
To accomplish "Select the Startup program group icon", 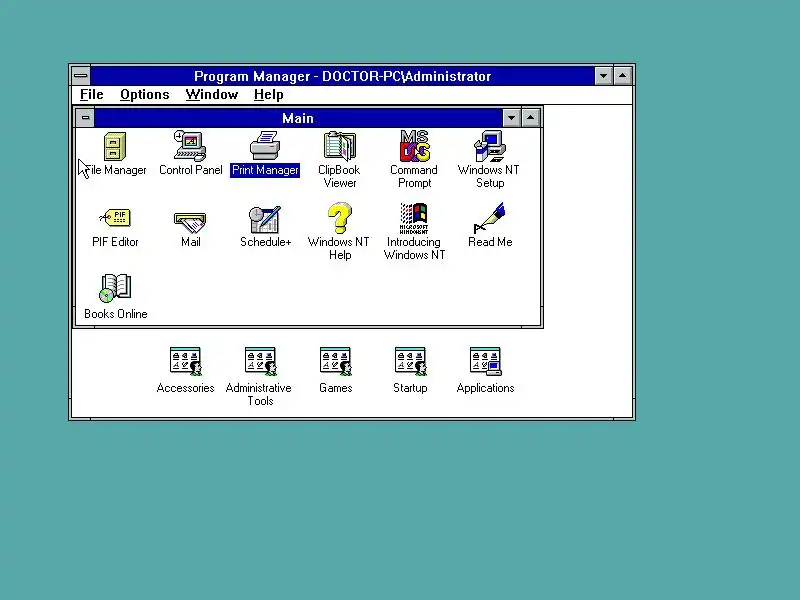I will tap(410, 362).
